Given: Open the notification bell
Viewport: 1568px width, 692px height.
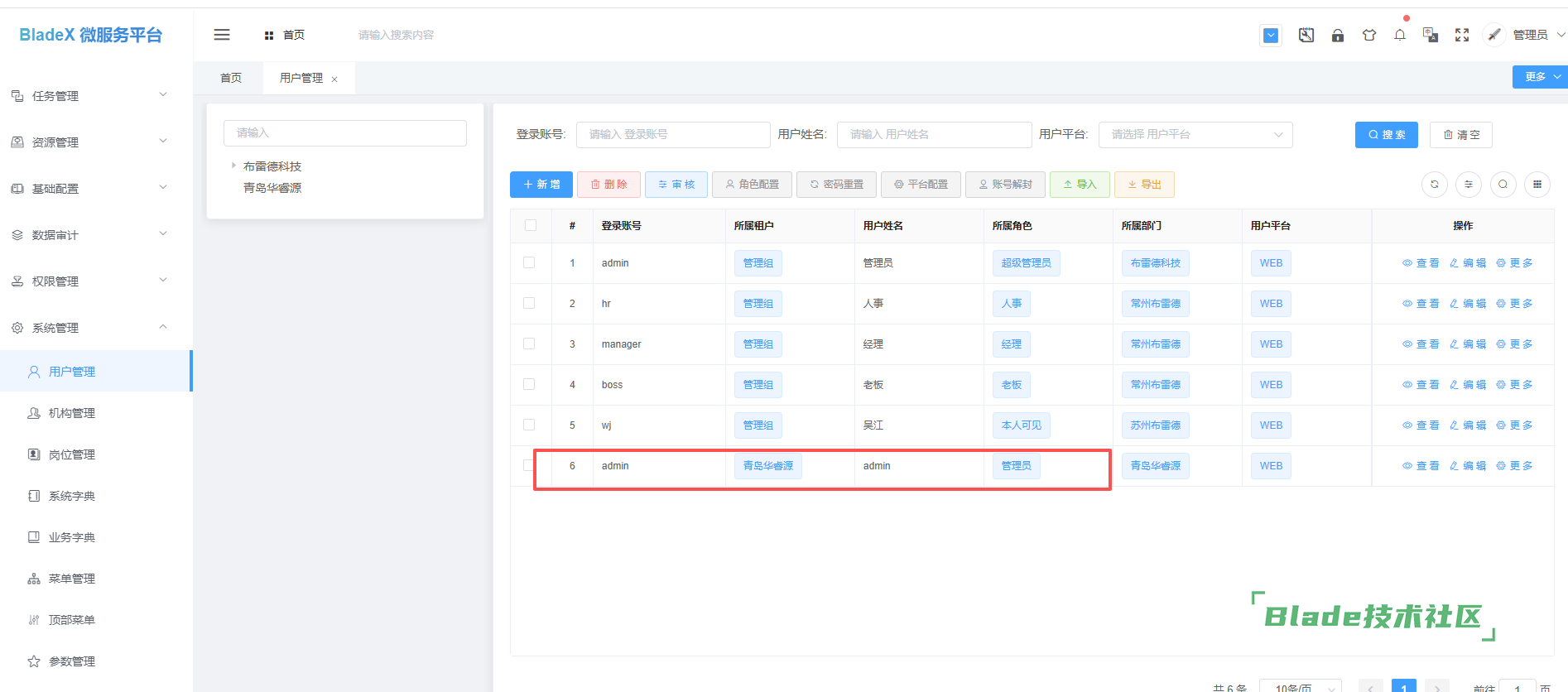Looking at the screenshot, I should pos(1399,36).
